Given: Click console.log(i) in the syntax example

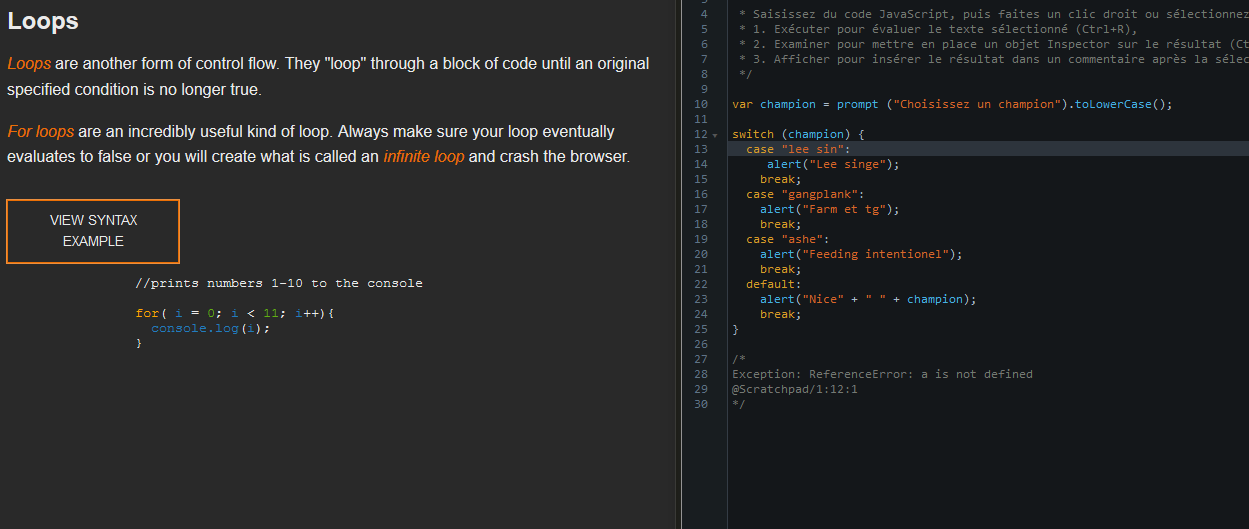Looking at the screenshot, I should pos(210,328).
